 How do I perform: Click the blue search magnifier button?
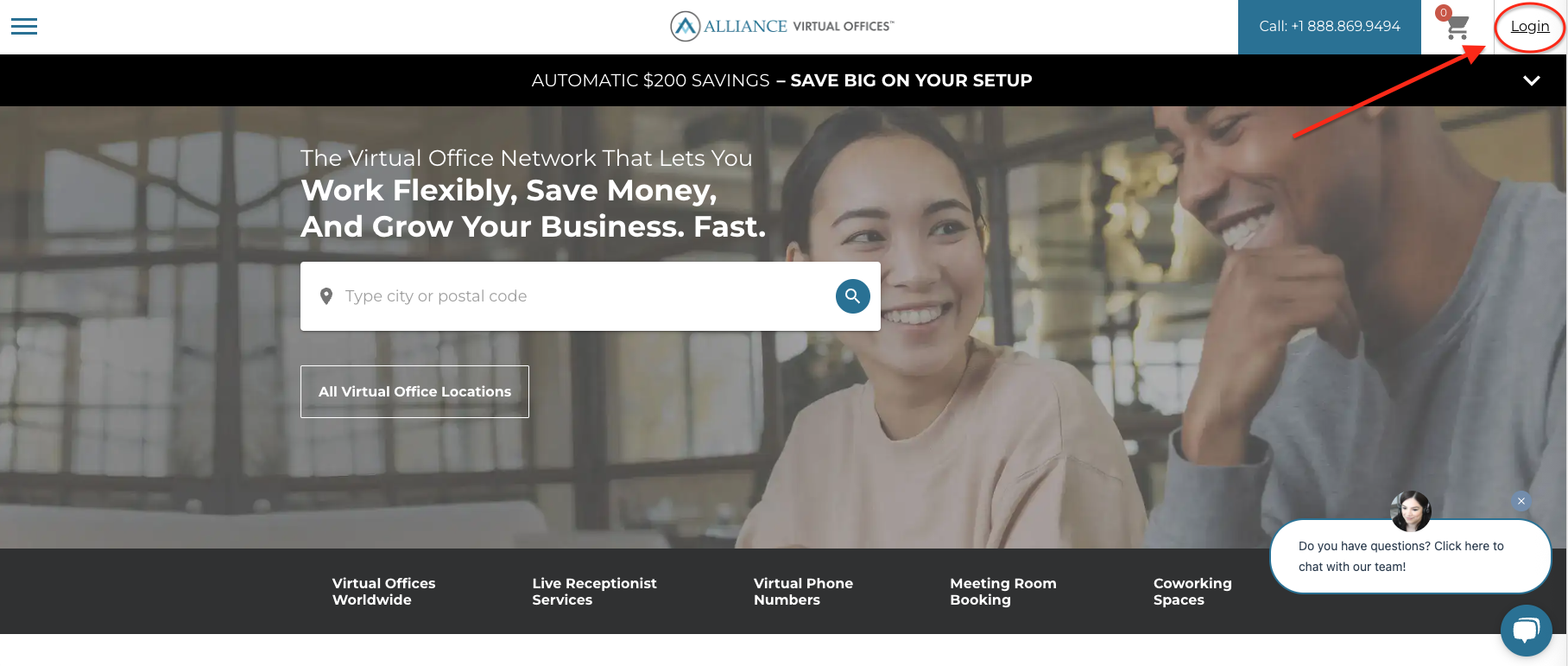852,296
